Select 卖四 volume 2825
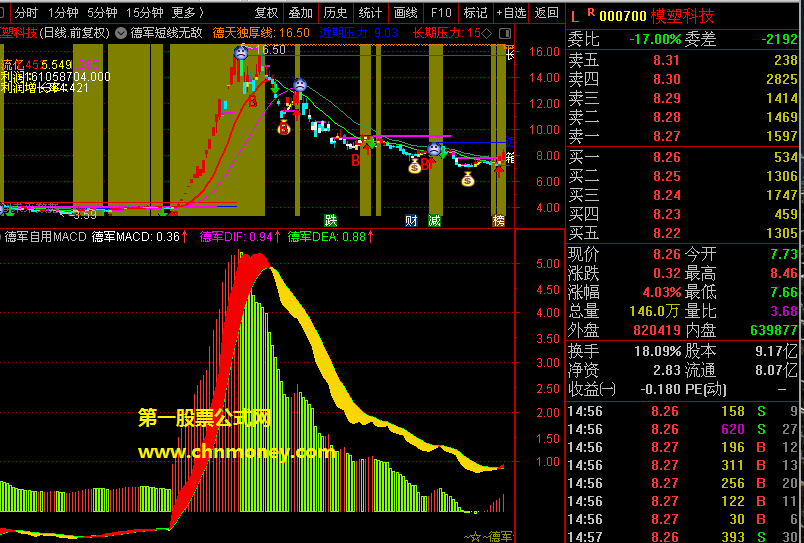 point(782,79)
